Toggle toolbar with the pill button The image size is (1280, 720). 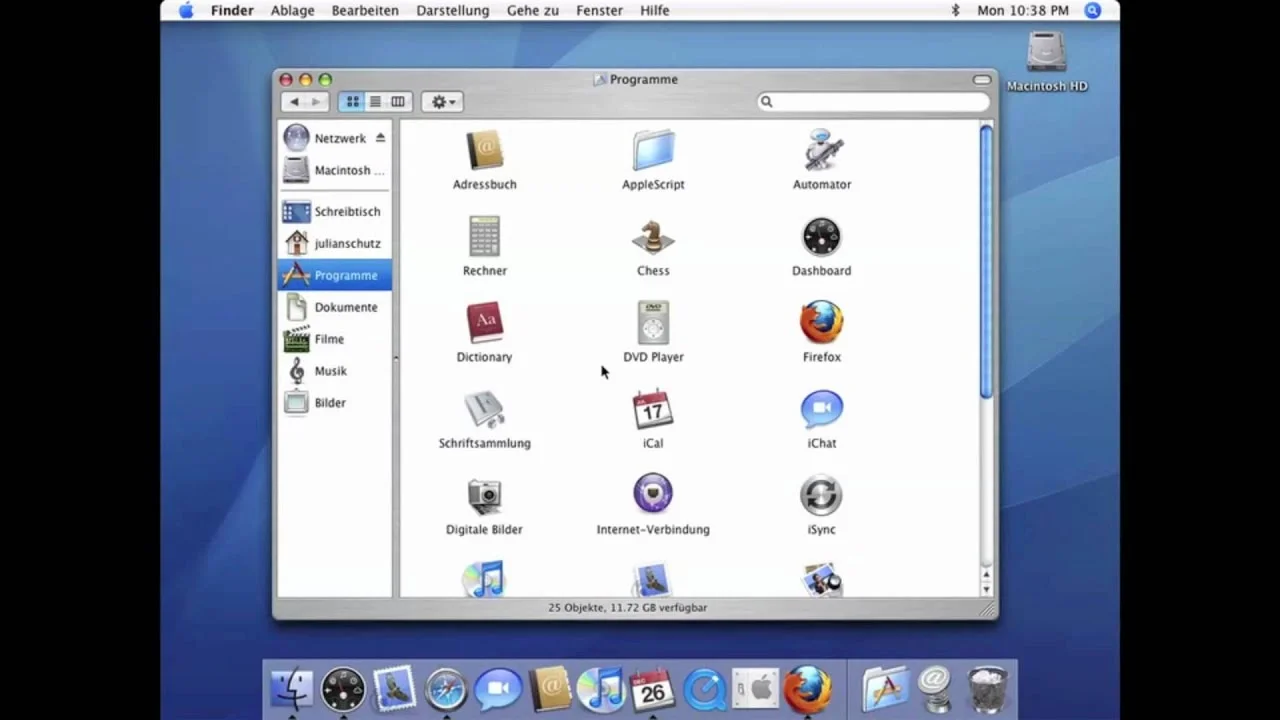tap(982, 80)
